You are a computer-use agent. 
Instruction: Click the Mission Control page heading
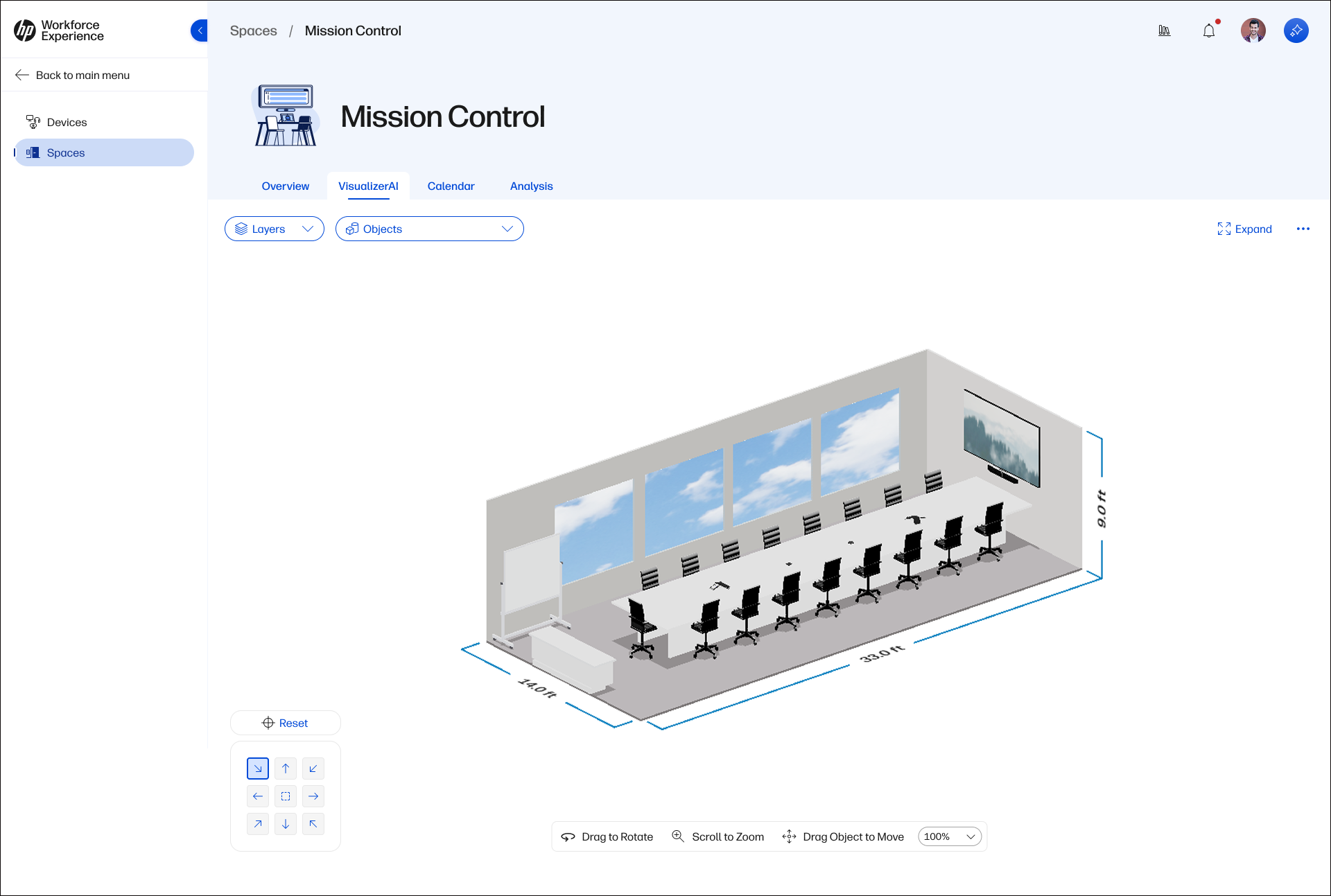tap(442, 116)
